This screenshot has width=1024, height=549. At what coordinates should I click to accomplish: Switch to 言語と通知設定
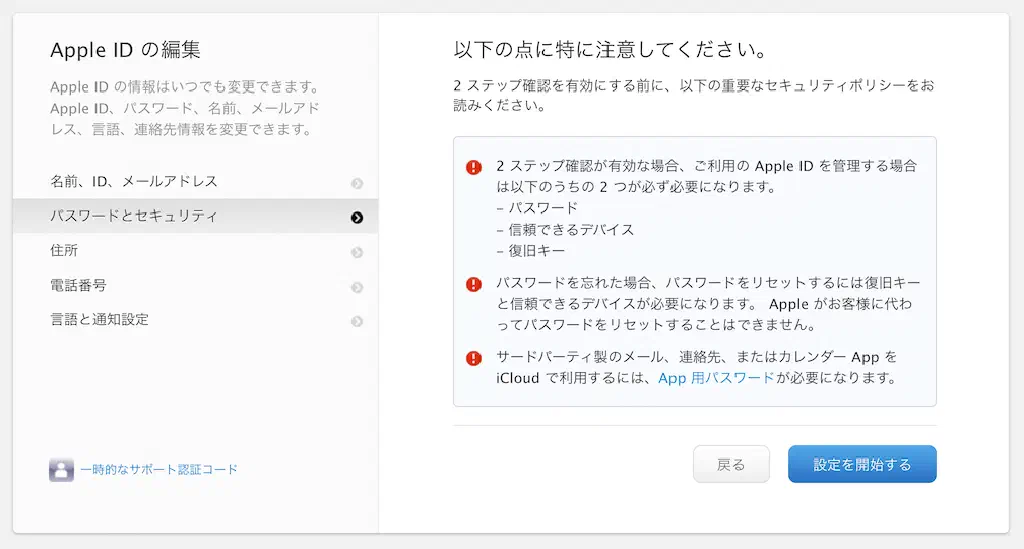tap(99, 320)
